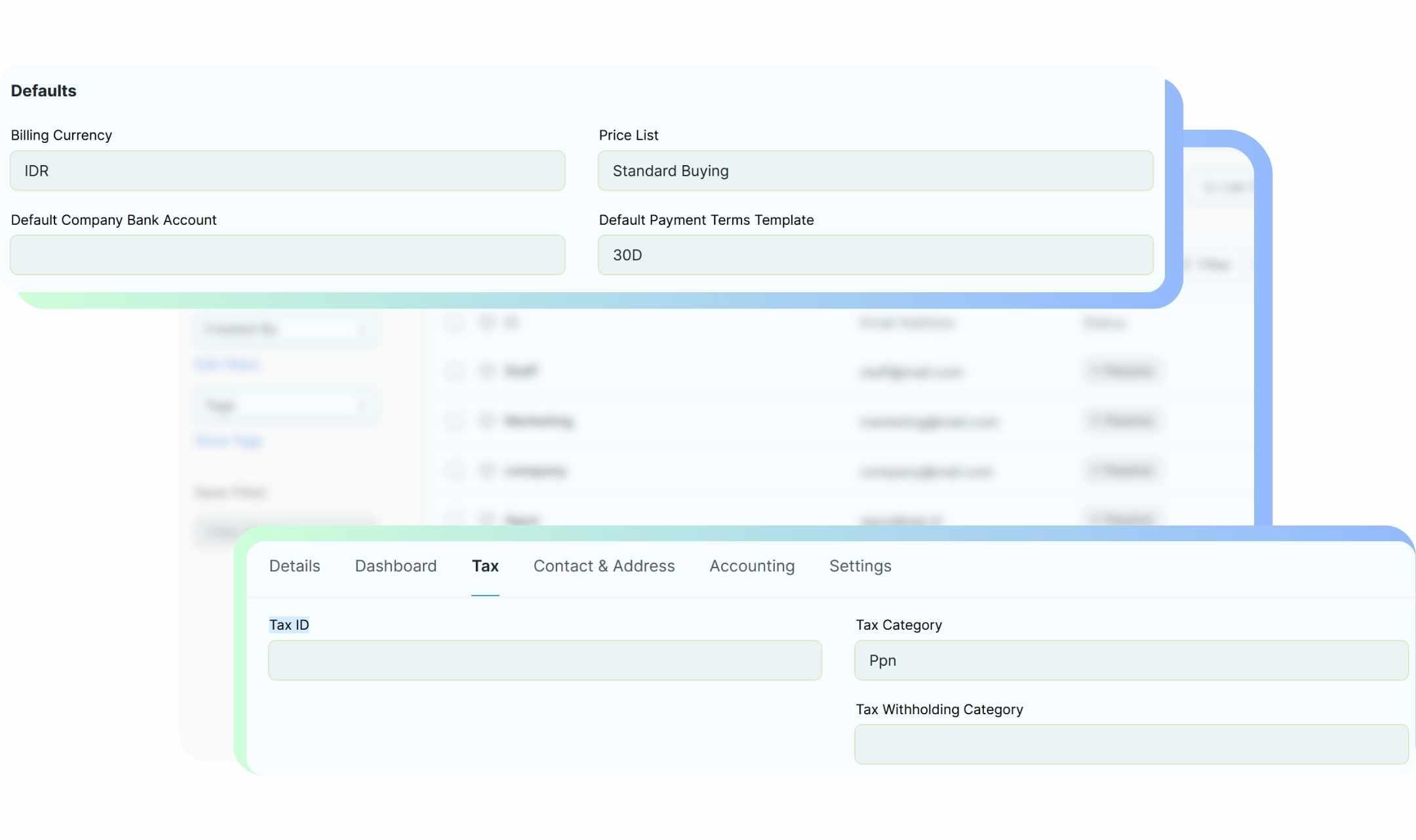
Task: Click the heart icon beside company
Action: click(x=486, y=470)
